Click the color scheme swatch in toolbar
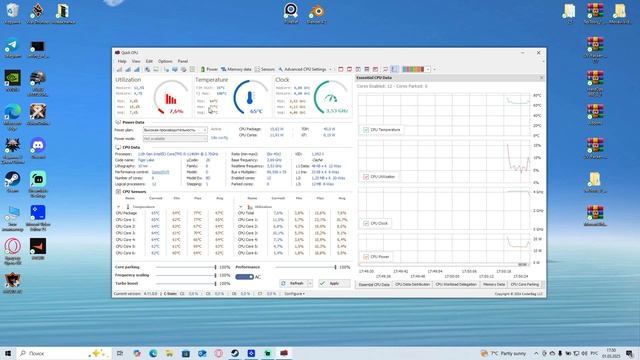Viewport: 640px width, 360px height. coord(413,69)
